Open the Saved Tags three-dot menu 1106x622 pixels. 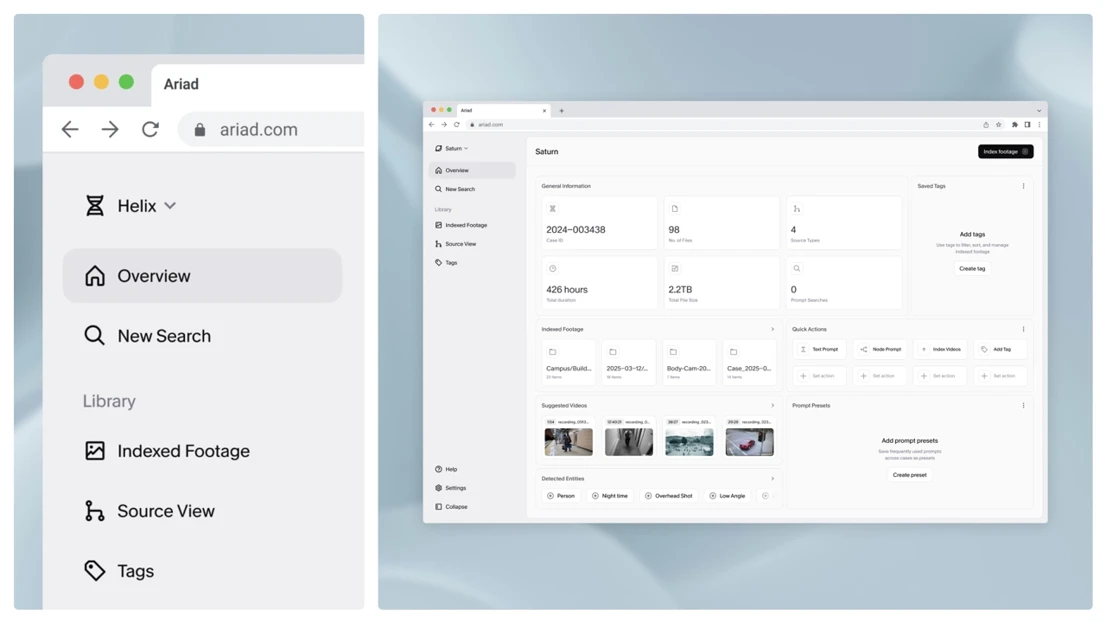1023,186
